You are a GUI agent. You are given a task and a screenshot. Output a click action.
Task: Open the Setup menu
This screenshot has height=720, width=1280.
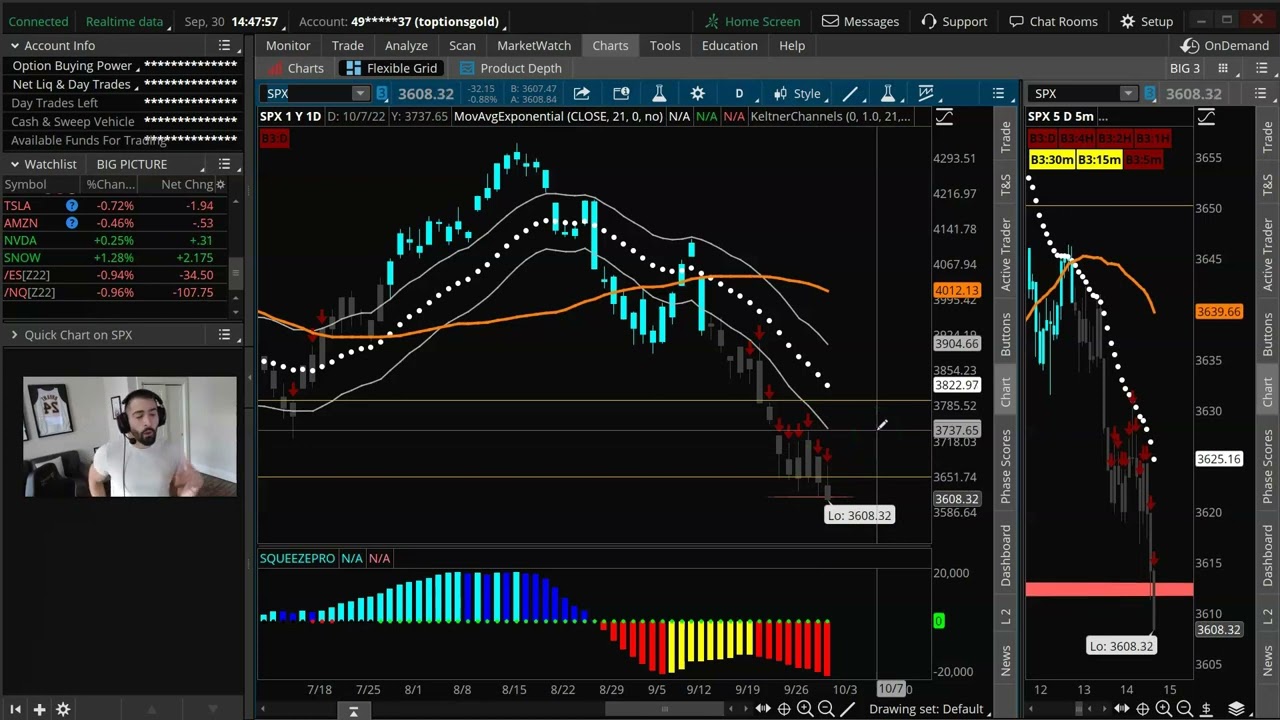(1146, 21)
